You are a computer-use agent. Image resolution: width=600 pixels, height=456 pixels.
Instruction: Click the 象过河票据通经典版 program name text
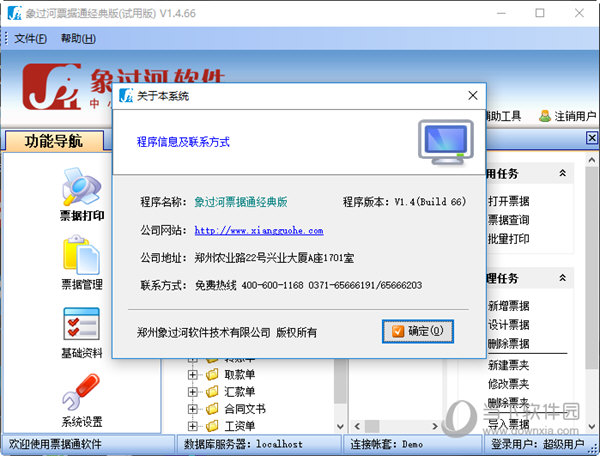point(241,202)
